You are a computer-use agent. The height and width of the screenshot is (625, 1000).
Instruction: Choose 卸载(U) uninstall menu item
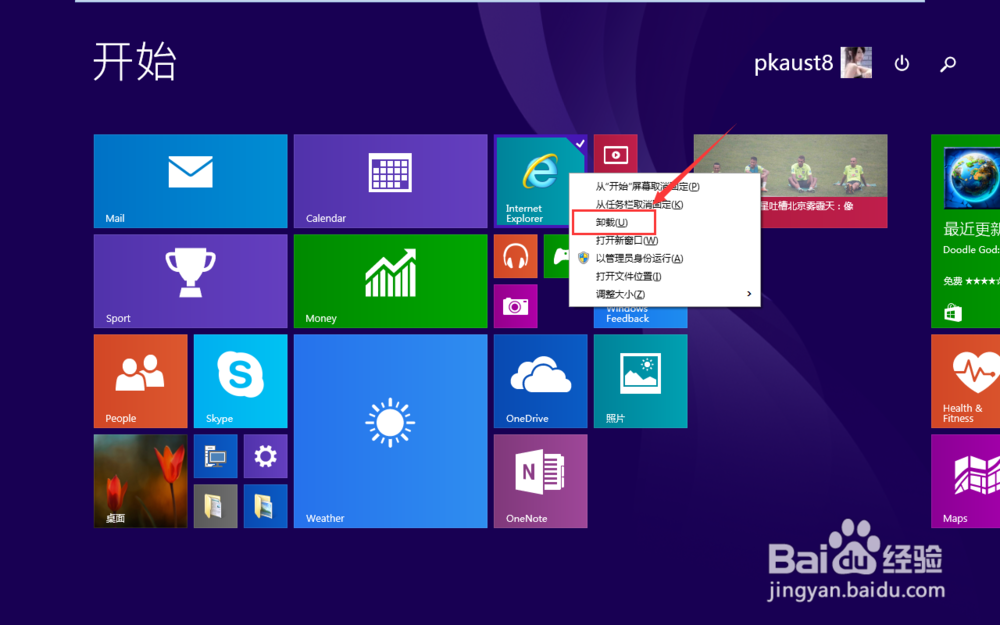[x=665, y=223]
